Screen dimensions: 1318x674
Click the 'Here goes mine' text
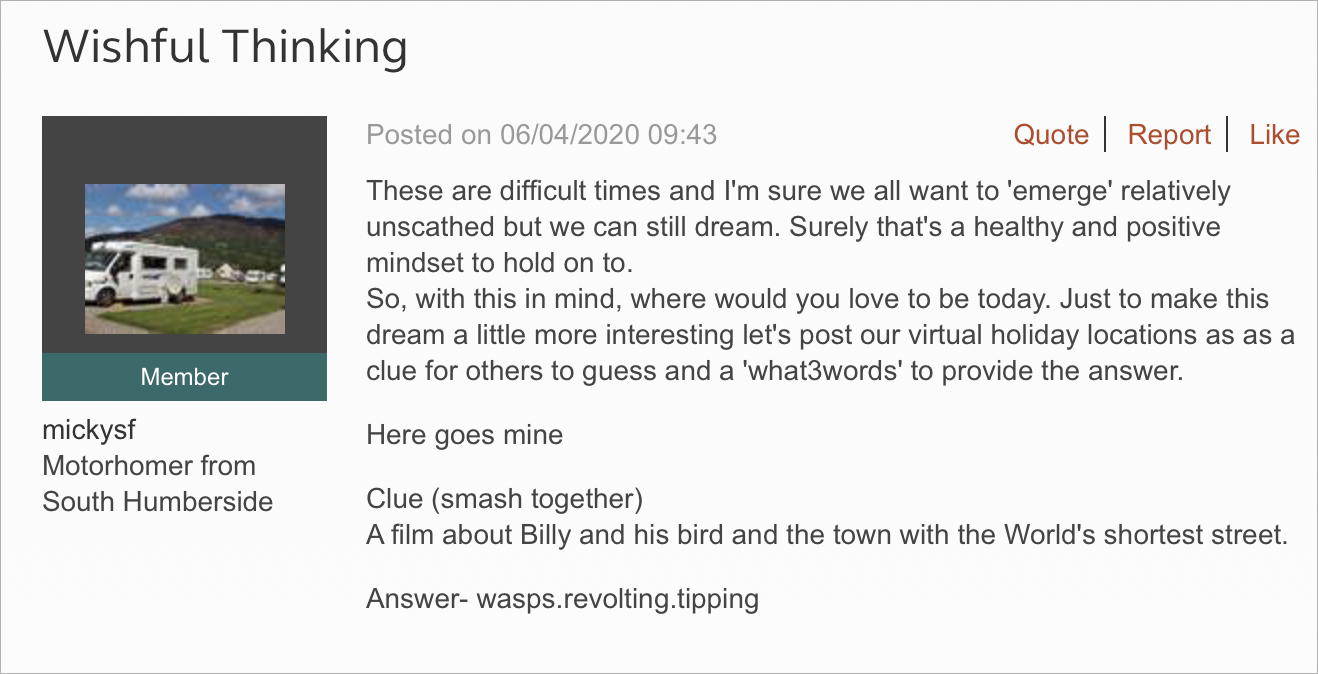(x=464, y=435)
